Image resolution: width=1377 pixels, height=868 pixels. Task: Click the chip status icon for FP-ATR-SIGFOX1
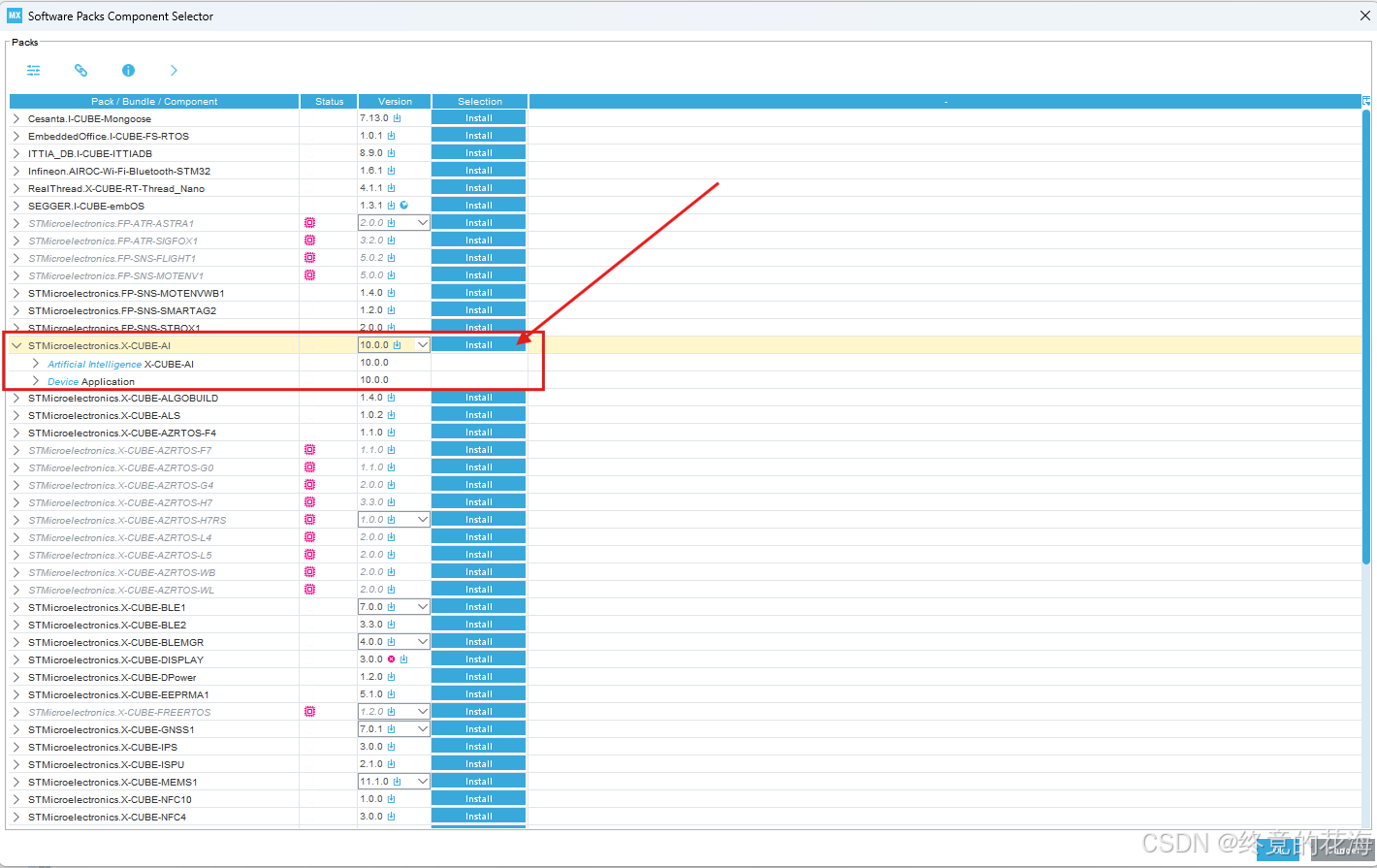(310, 241)
